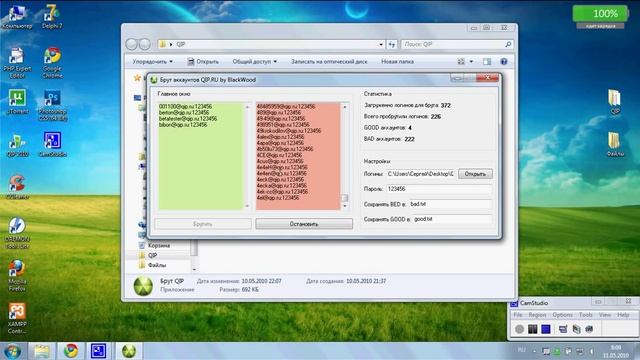This screenshot has width=640, height=360.
Task: Switch to the brute app on the taskbar
Action: pyautogui.click(x=129, y=351)
